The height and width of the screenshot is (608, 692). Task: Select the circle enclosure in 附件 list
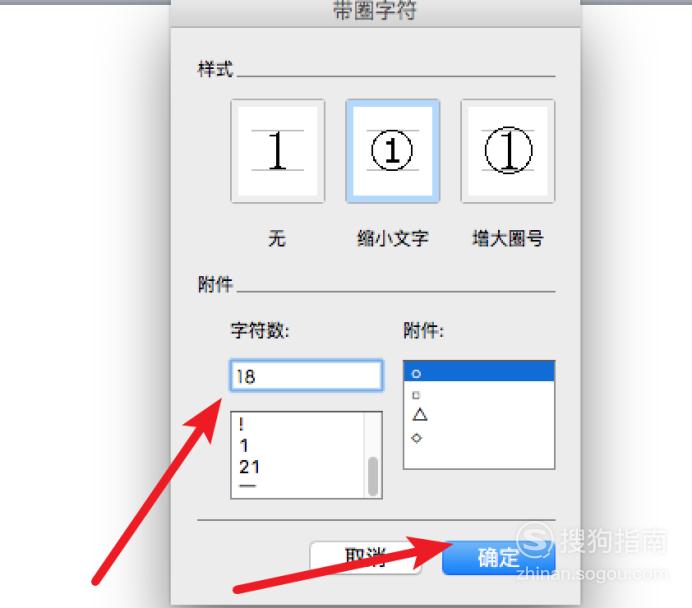479,372
